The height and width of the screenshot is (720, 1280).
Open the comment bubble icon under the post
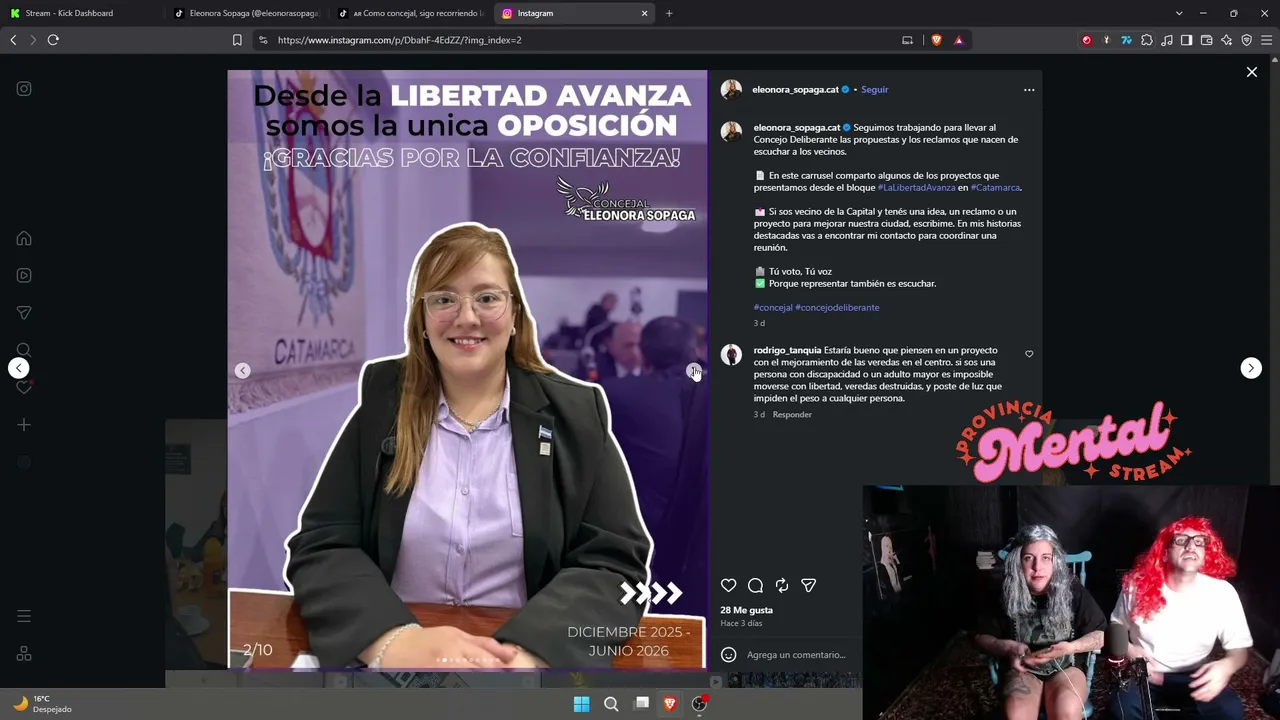pyautogui.click(x=756, y=586)
